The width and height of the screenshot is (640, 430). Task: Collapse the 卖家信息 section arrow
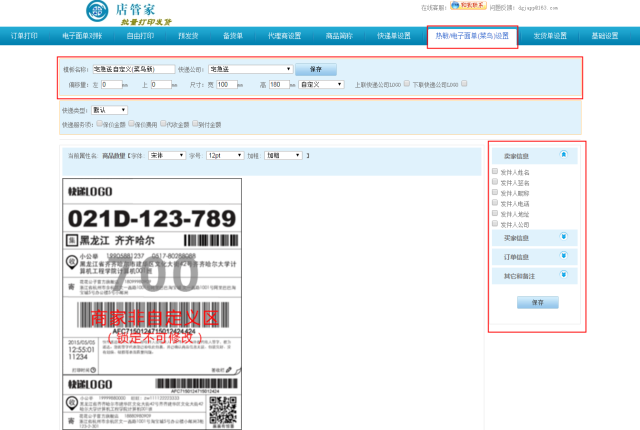(x=563, y=154)
